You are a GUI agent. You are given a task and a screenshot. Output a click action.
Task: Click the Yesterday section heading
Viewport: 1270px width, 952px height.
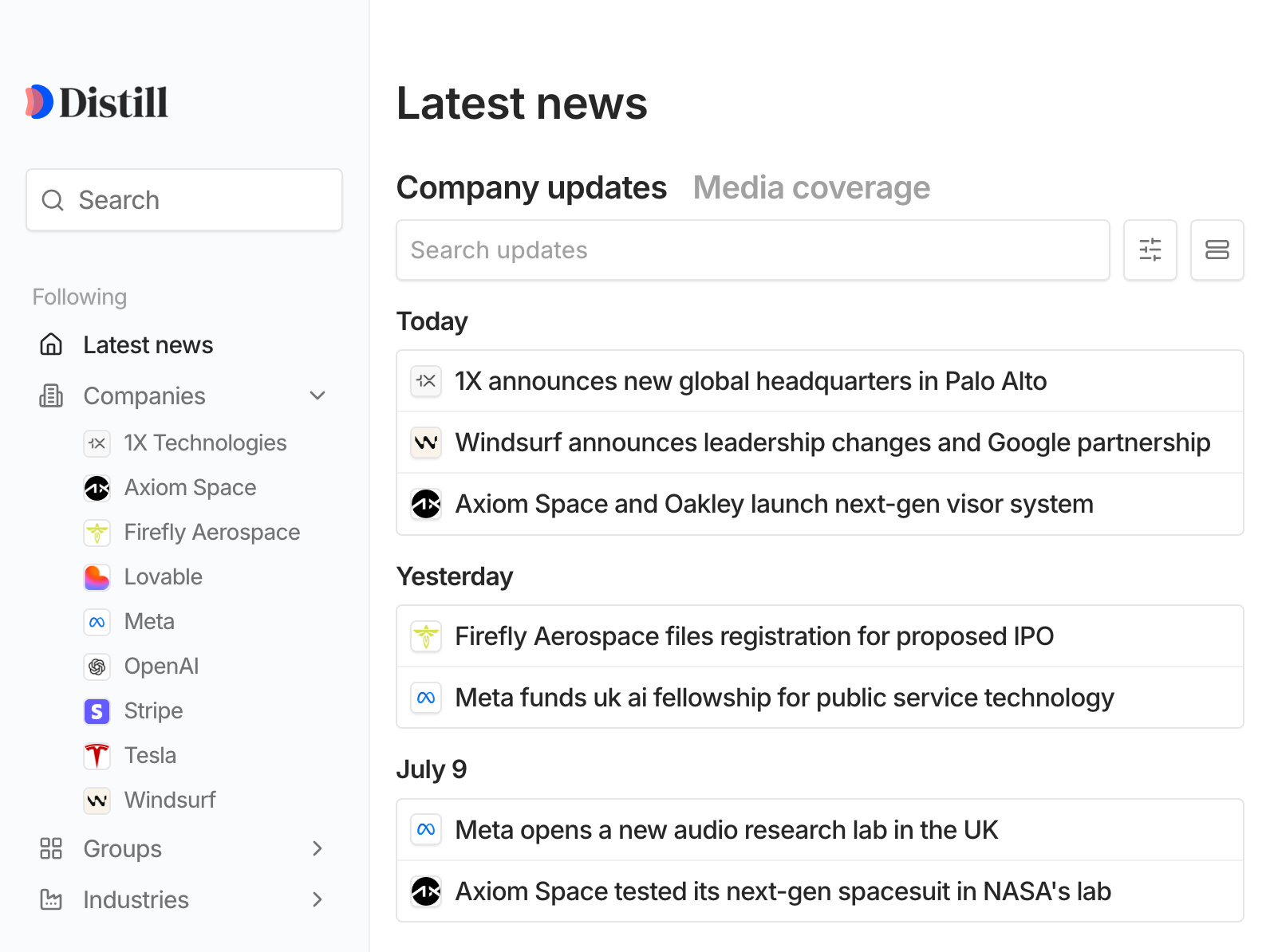455,576
